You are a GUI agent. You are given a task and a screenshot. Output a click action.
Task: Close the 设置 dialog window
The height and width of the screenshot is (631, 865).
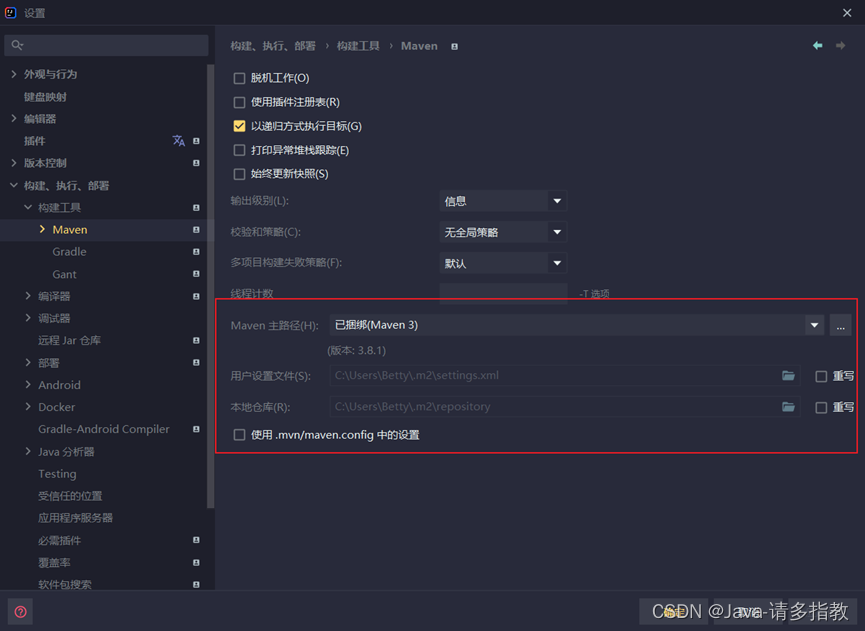tap(847, 13)
